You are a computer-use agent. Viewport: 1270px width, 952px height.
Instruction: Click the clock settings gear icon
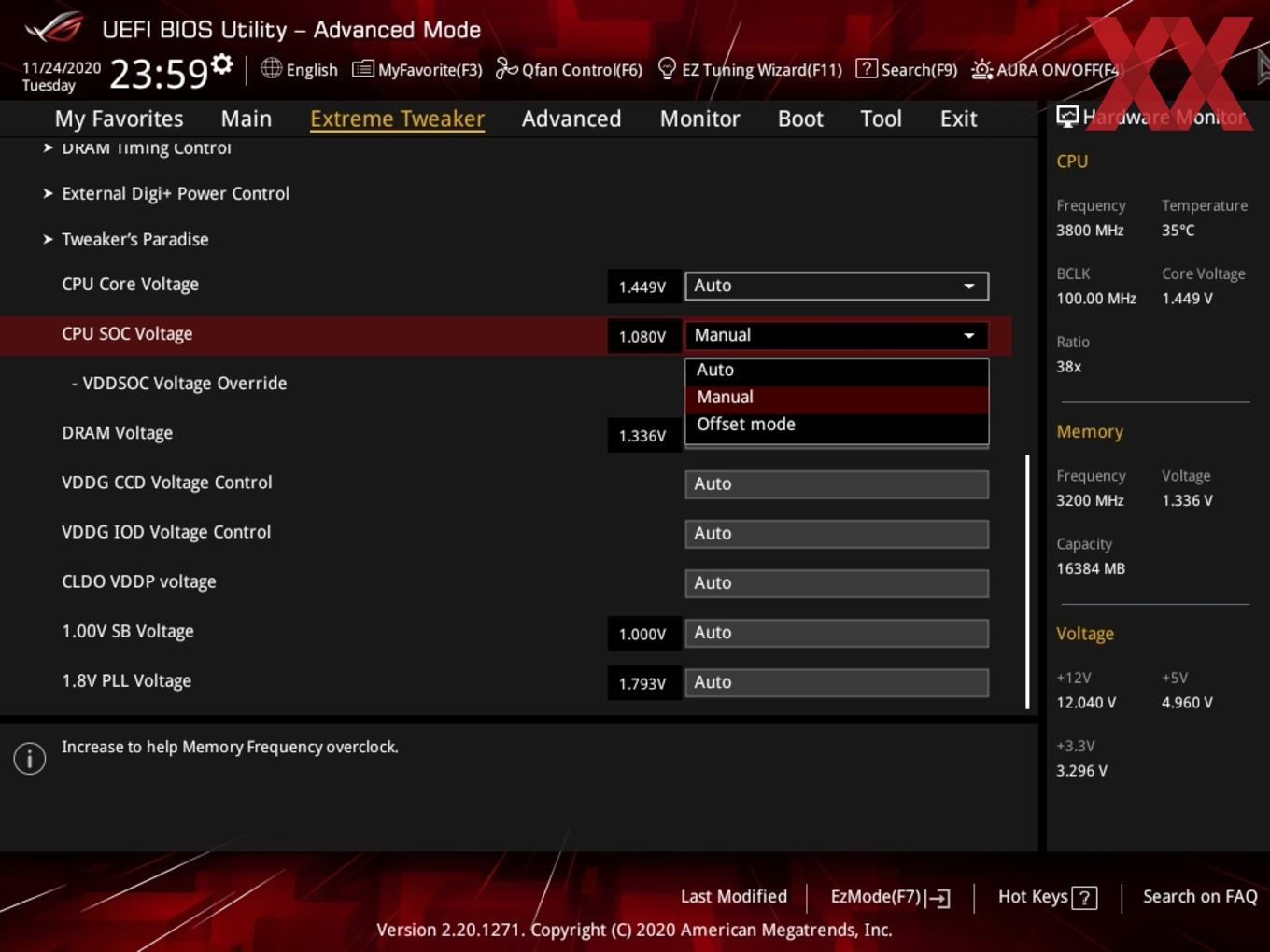coord(221,64)
